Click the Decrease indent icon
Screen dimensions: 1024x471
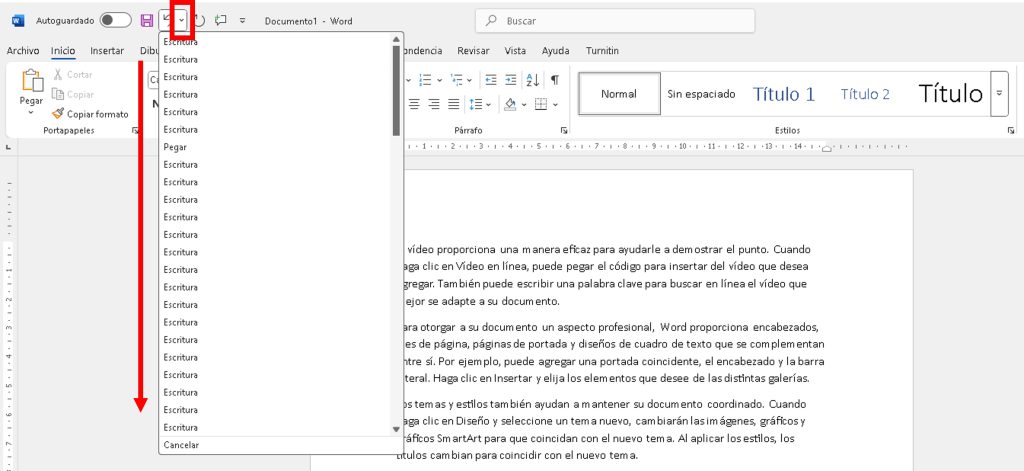490,80
